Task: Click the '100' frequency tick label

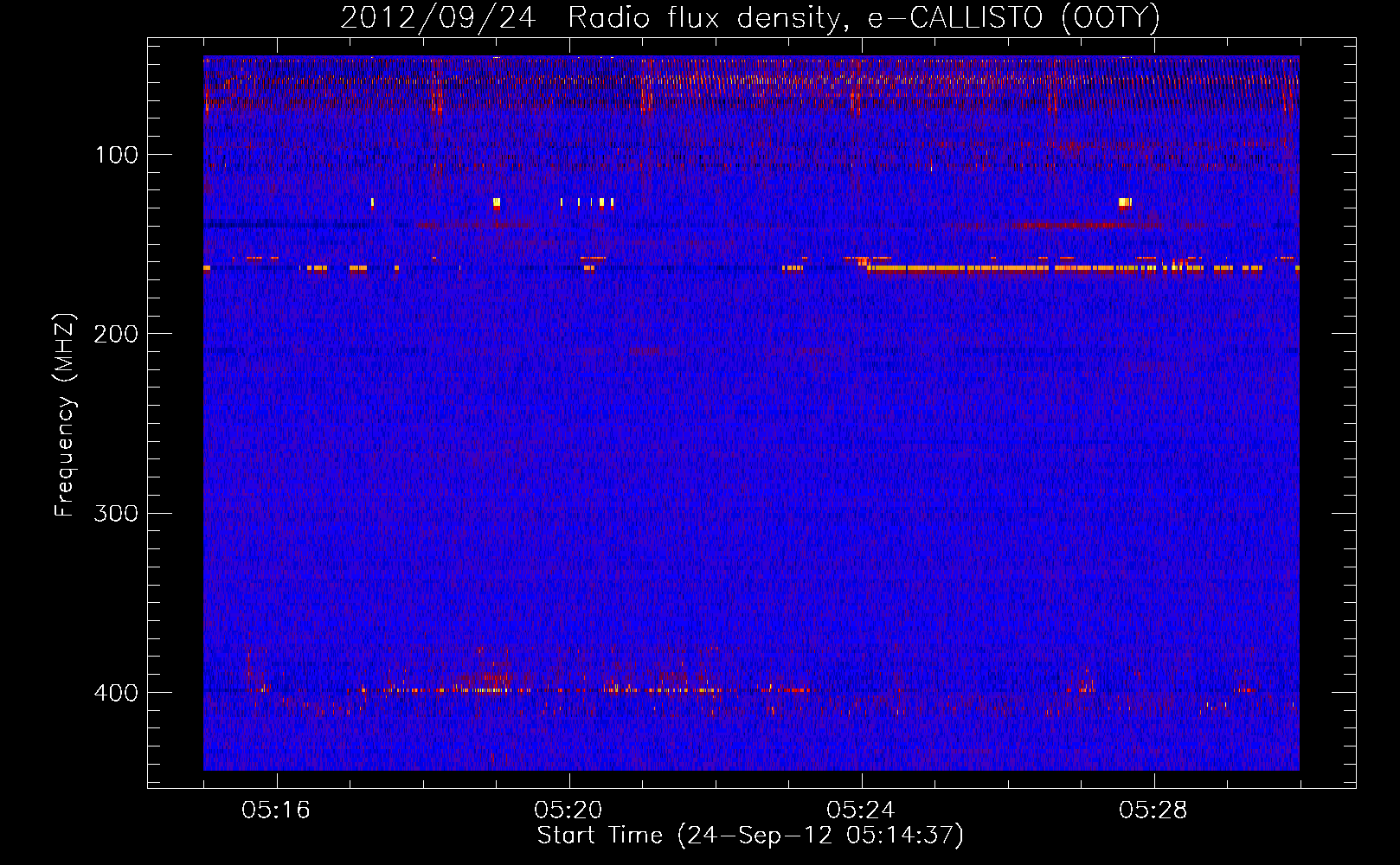Action: [117, 155]
